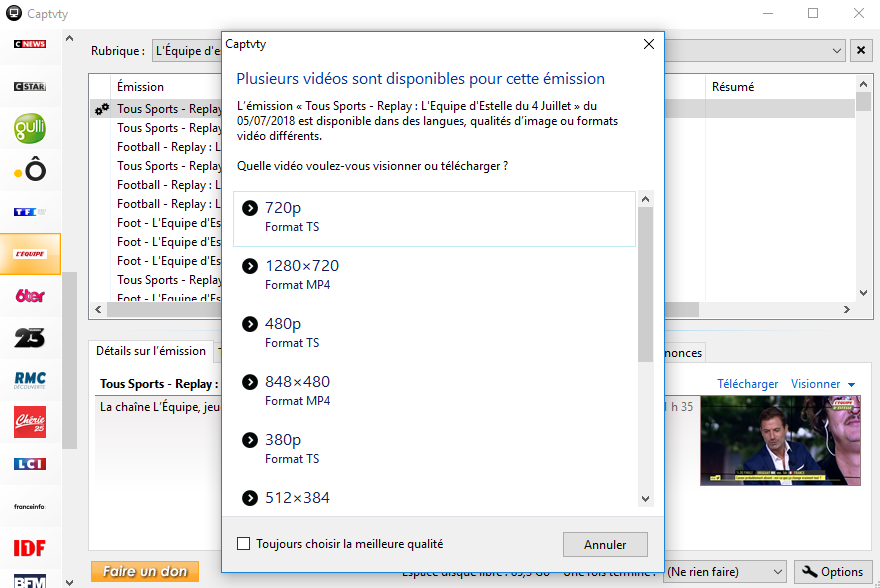Select the Gulli channel logo
The width and height of the screenshot is (880, 588).
tap(30, 128)
